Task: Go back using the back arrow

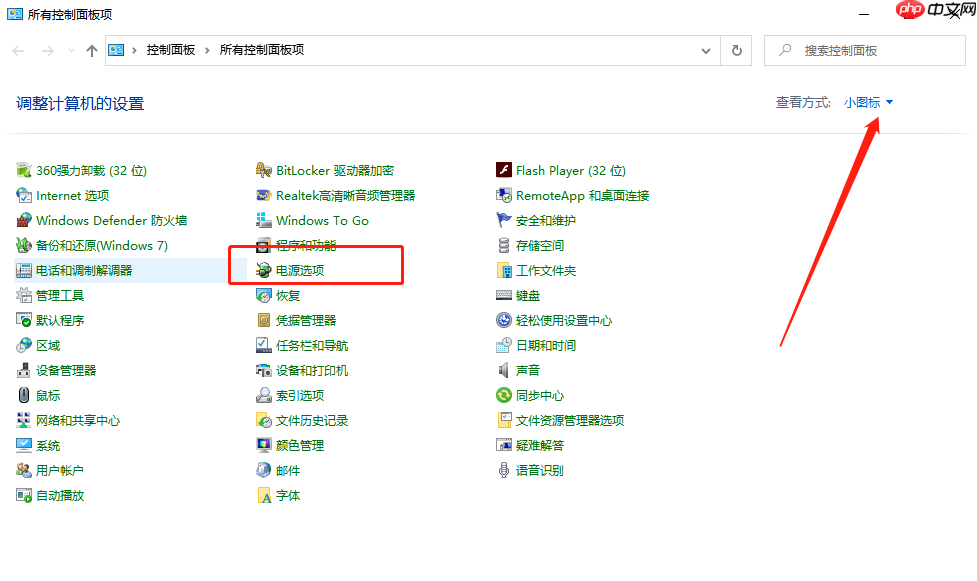Action: point(17,50)
